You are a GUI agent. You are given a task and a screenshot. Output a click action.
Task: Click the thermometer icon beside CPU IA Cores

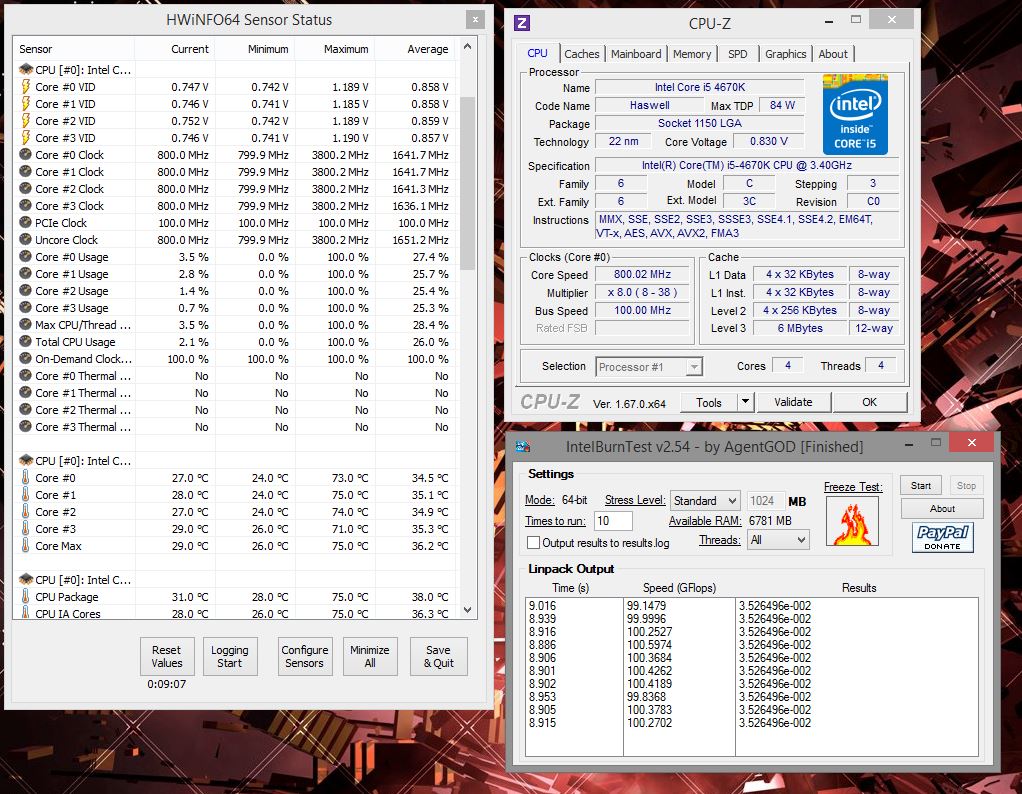coord(25,613)
